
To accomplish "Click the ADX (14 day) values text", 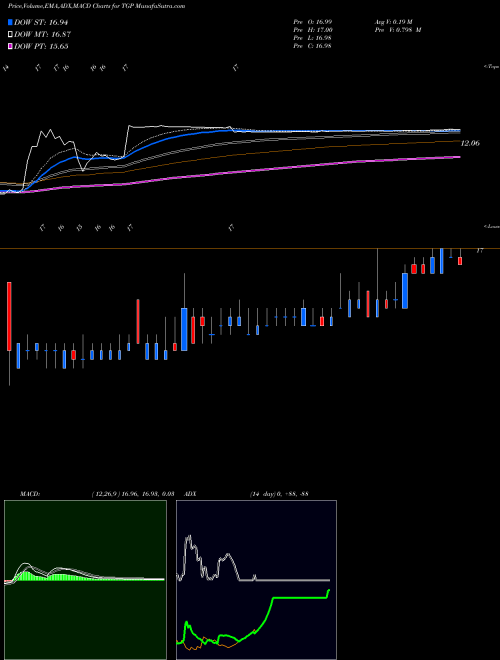I will (279, 494).
